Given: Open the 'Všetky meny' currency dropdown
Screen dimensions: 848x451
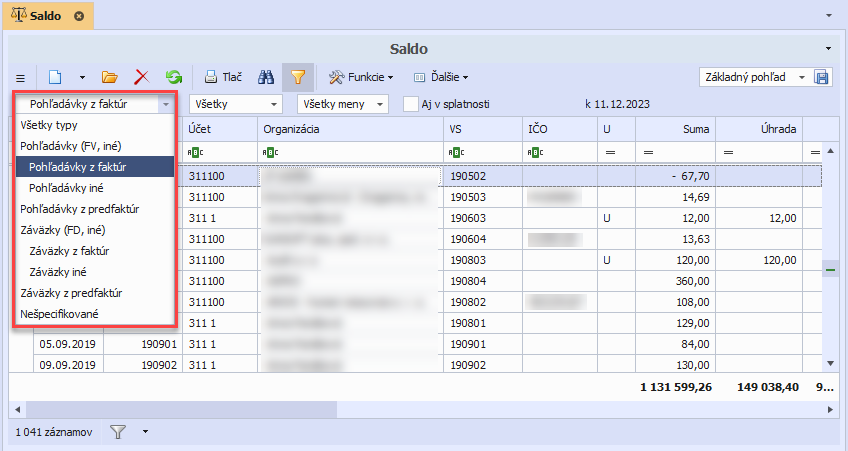Looking at the screenshot, I should point(344,103).
